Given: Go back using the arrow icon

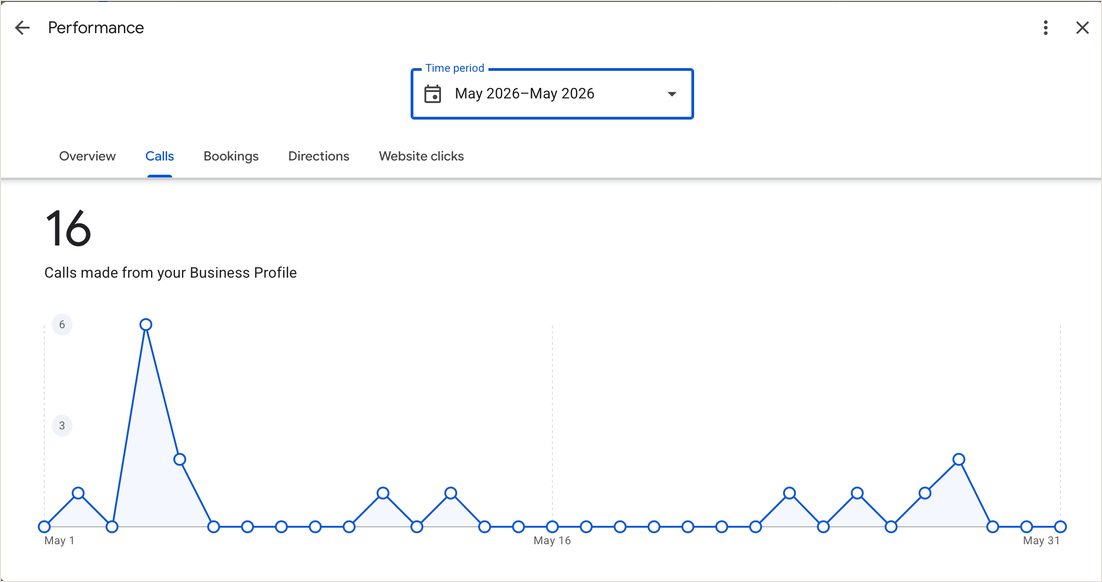Looking at the screenshot, I should click(22, 27).
